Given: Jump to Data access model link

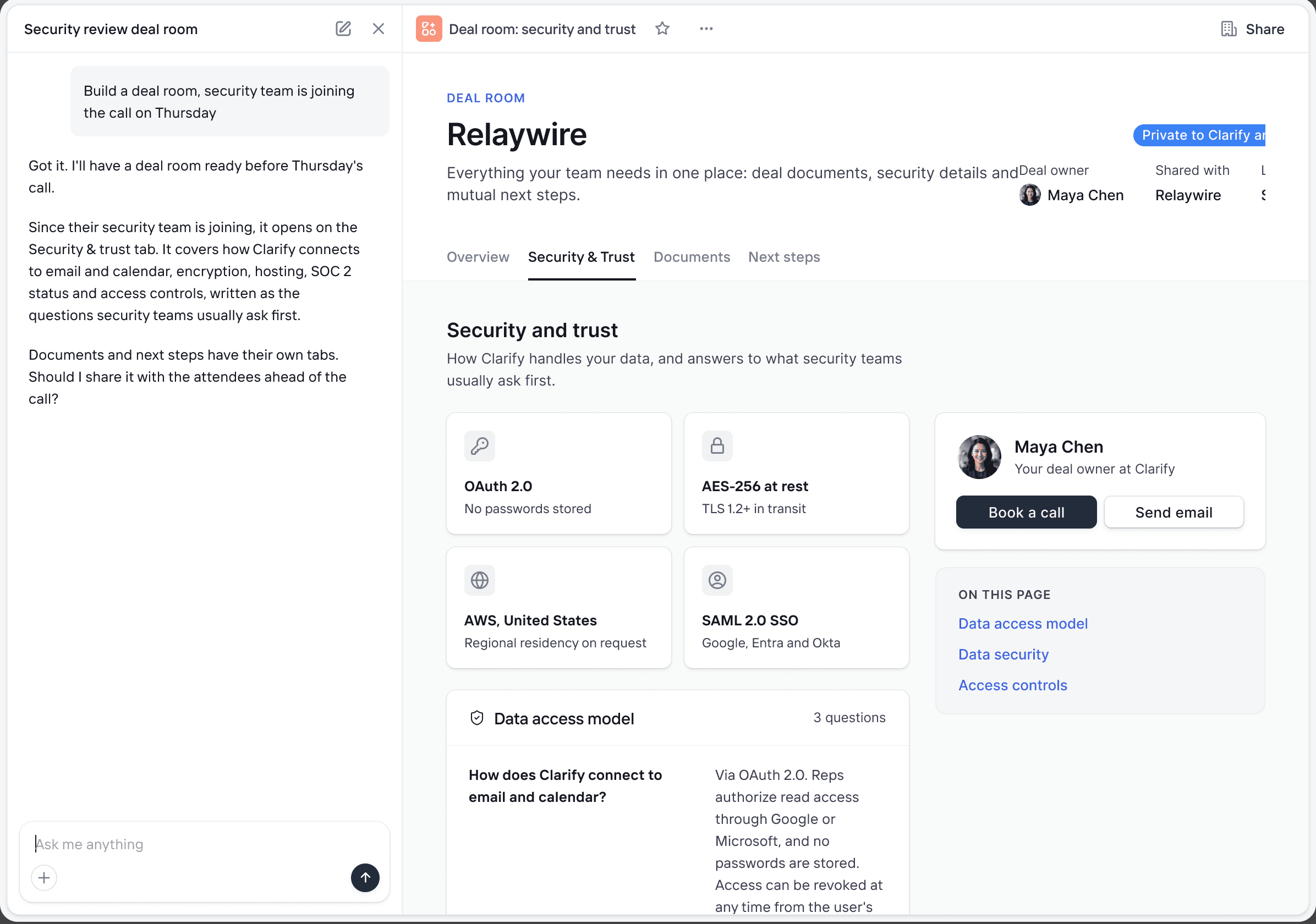Looking at the screenshot, I should point(1023,623).
